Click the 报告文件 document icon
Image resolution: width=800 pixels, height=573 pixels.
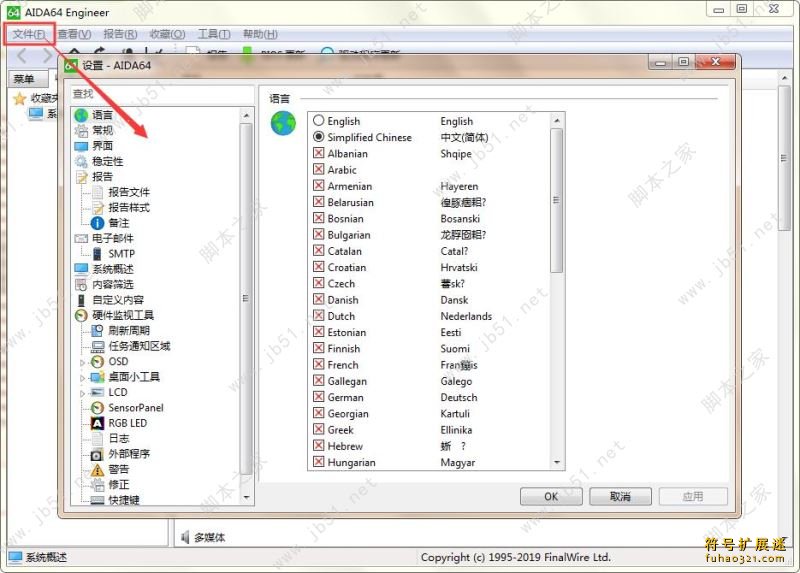coord(97,192)
